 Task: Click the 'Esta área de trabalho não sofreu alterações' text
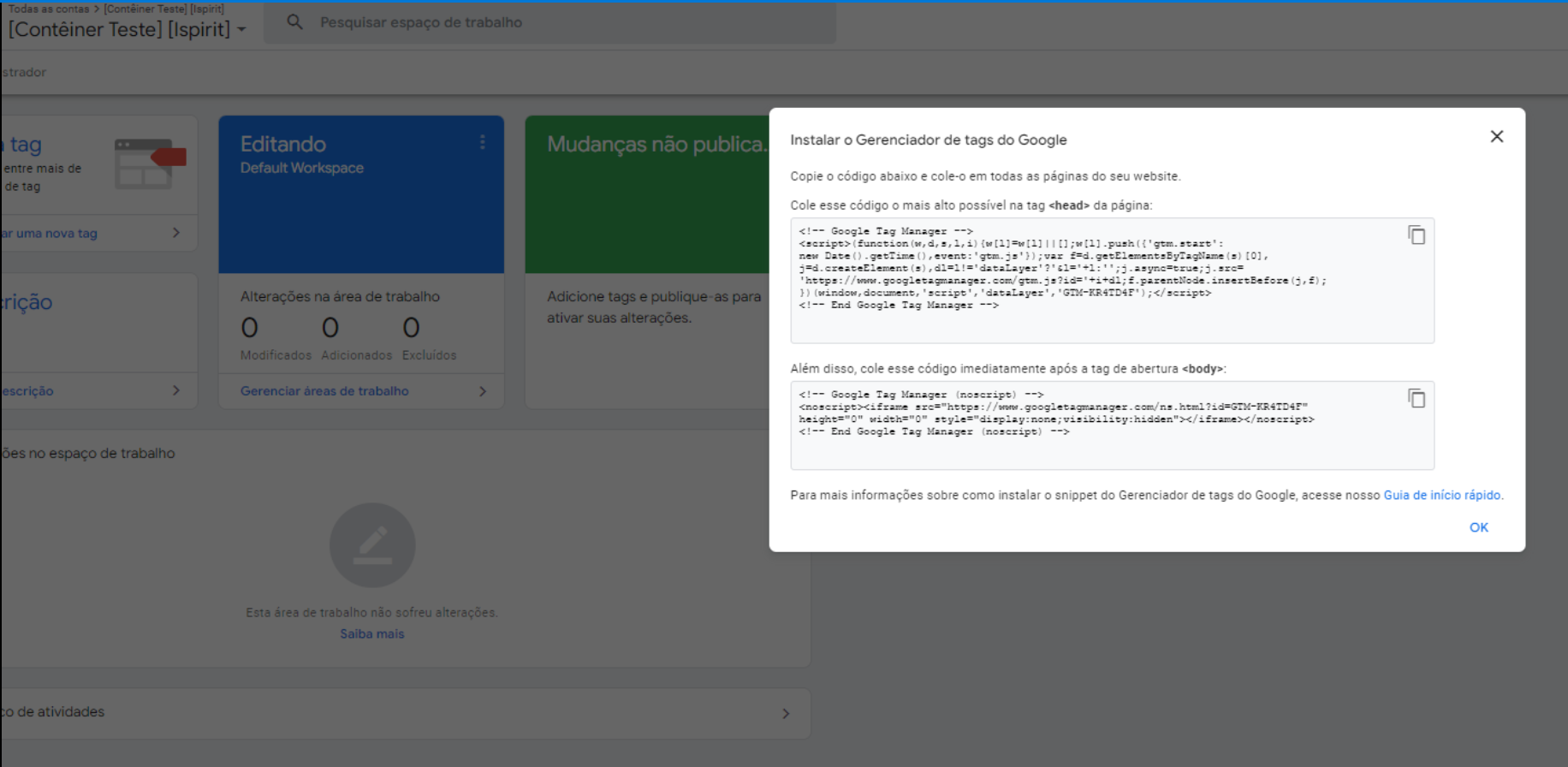coord(371,613)
